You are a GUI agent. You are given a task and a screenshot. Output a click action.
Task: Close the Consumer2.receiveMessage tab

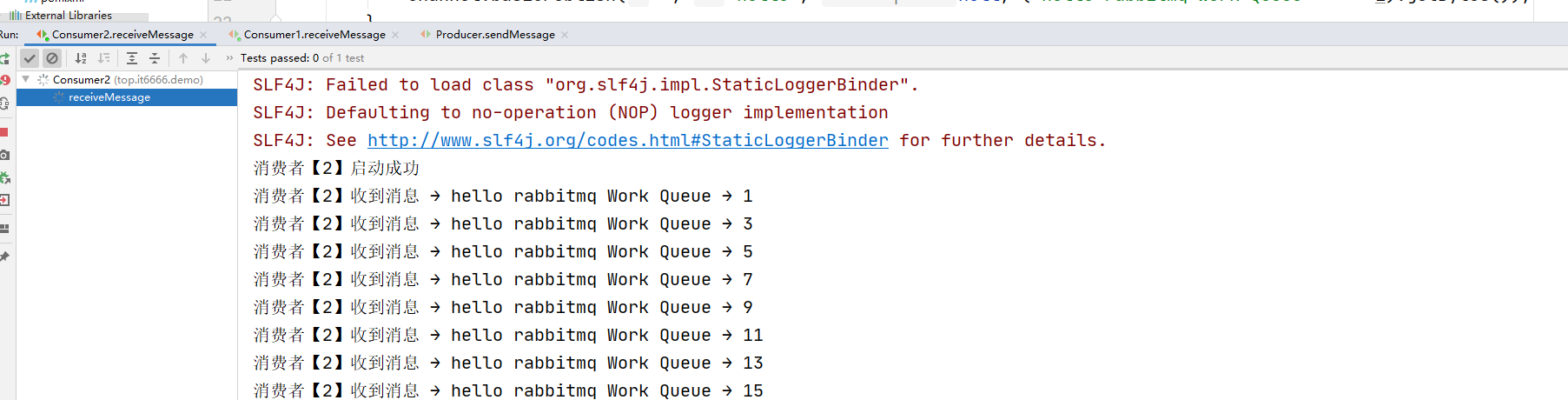[203, 35]
